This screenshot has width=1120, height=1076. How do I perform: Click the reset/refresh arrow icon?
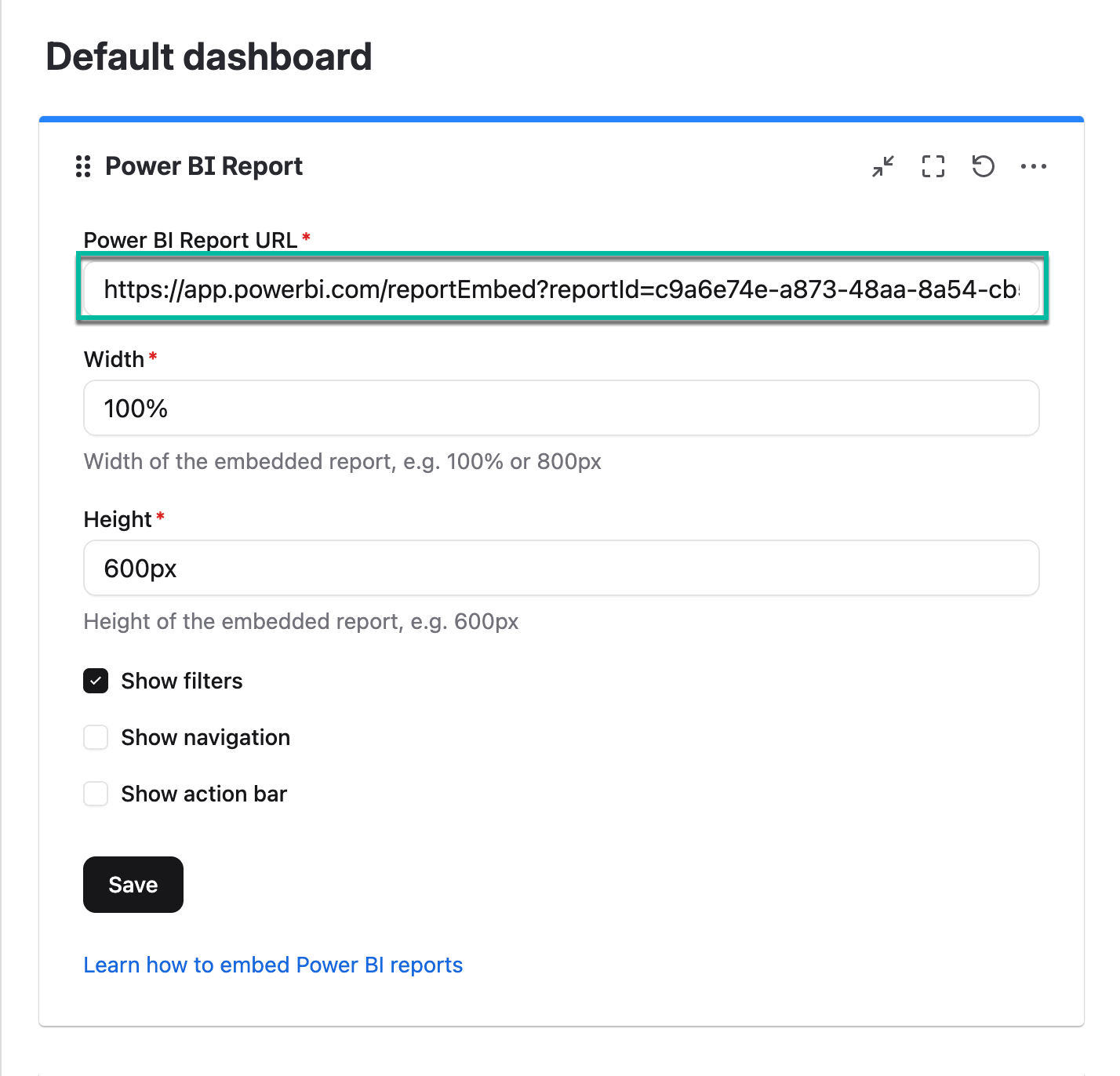tap(984, 166)
